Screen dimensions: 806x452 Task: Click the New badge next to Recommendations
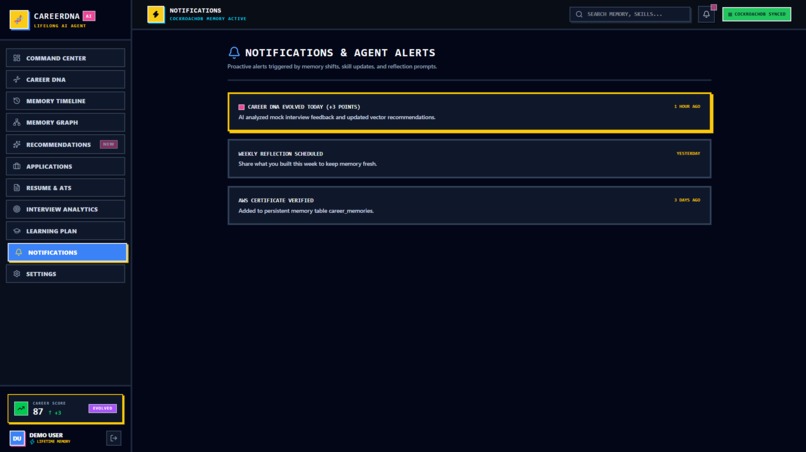[108, 144]
